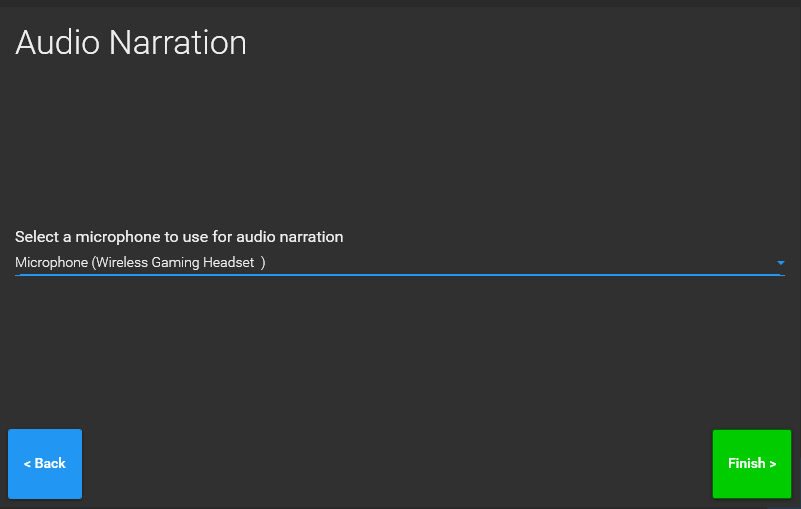Finish the audio narration setup
The width and height of the screenshot is (801, 509).
click(751, 464)
